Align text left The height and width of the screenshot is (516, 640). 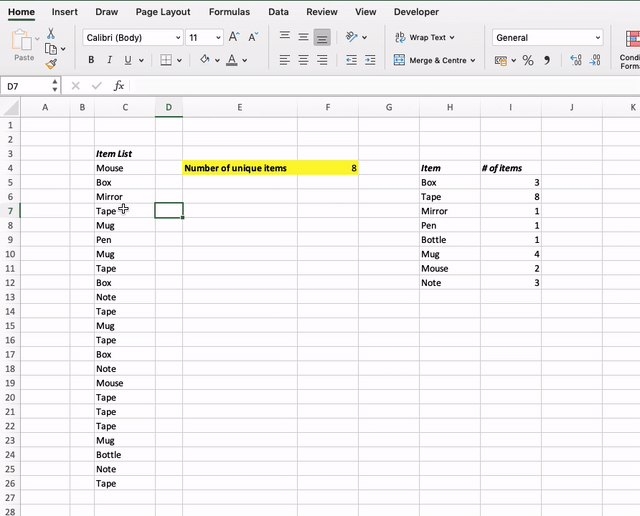point(285,60)
